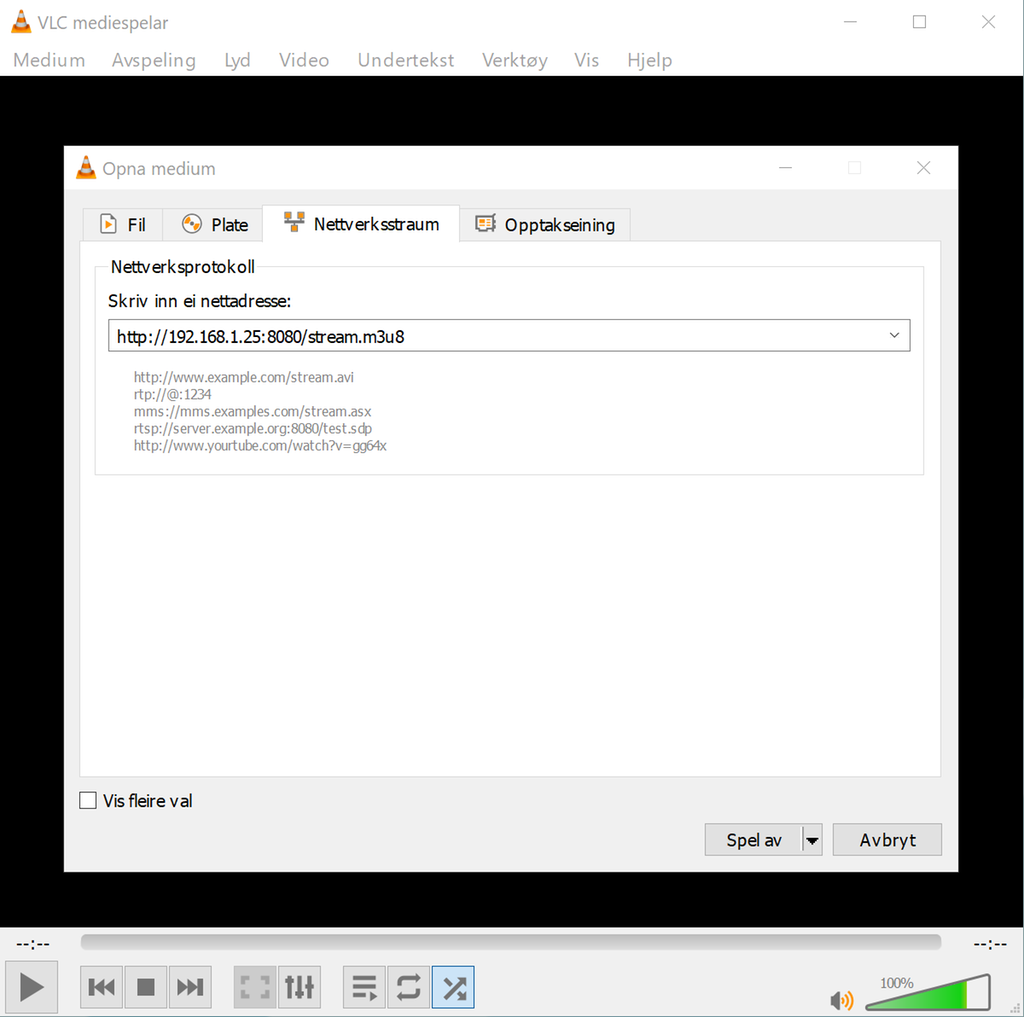The height and width of the screenshot is (1017, 1024).
Task: Open the Medium menu
Action: (49, 60)
